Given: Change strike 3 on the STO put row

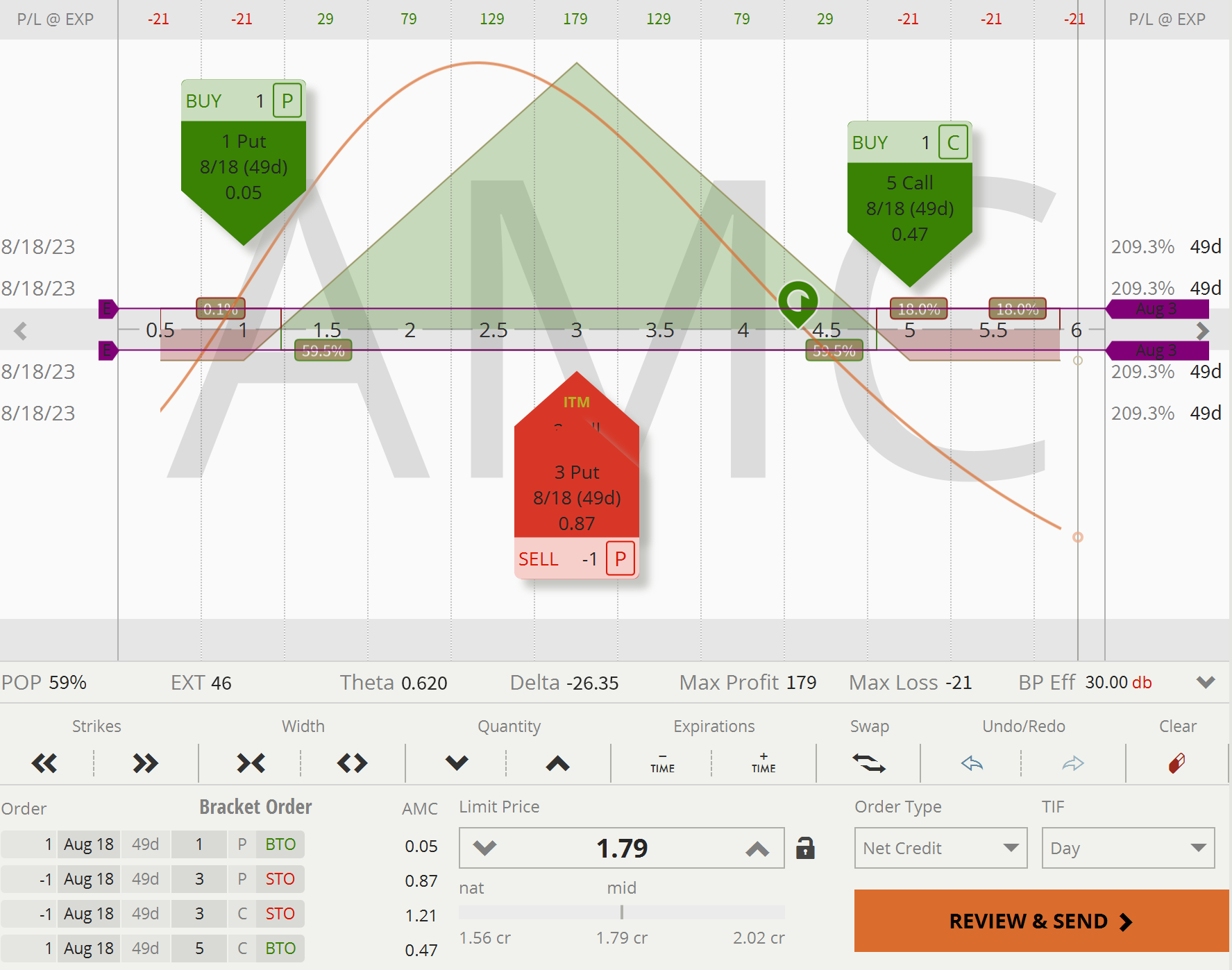Looking at the screenshot, I should pos(199,879).
